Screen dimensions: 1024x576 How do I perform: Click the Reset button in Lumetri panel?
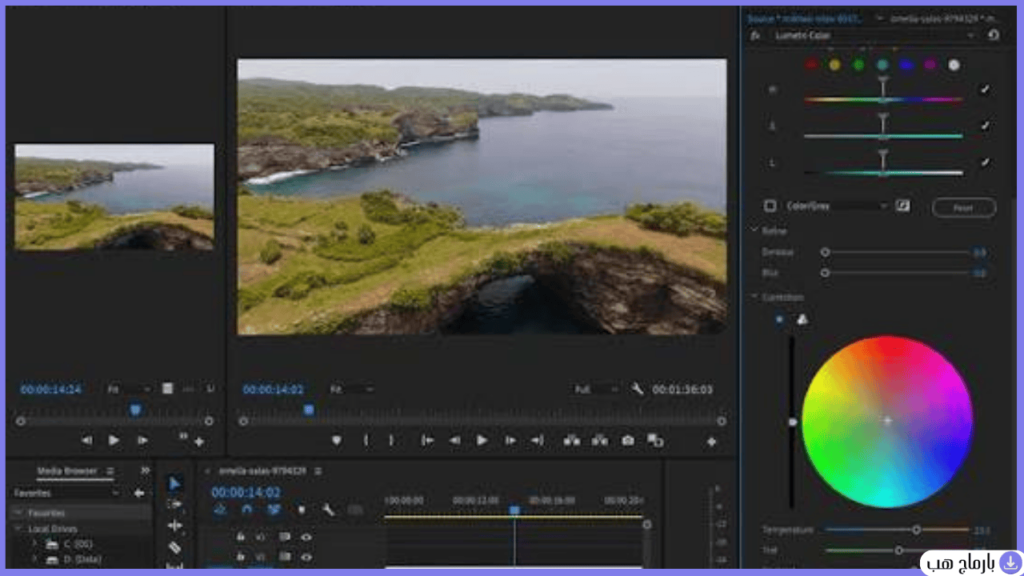pyautogui.click(x=964, y=208)
